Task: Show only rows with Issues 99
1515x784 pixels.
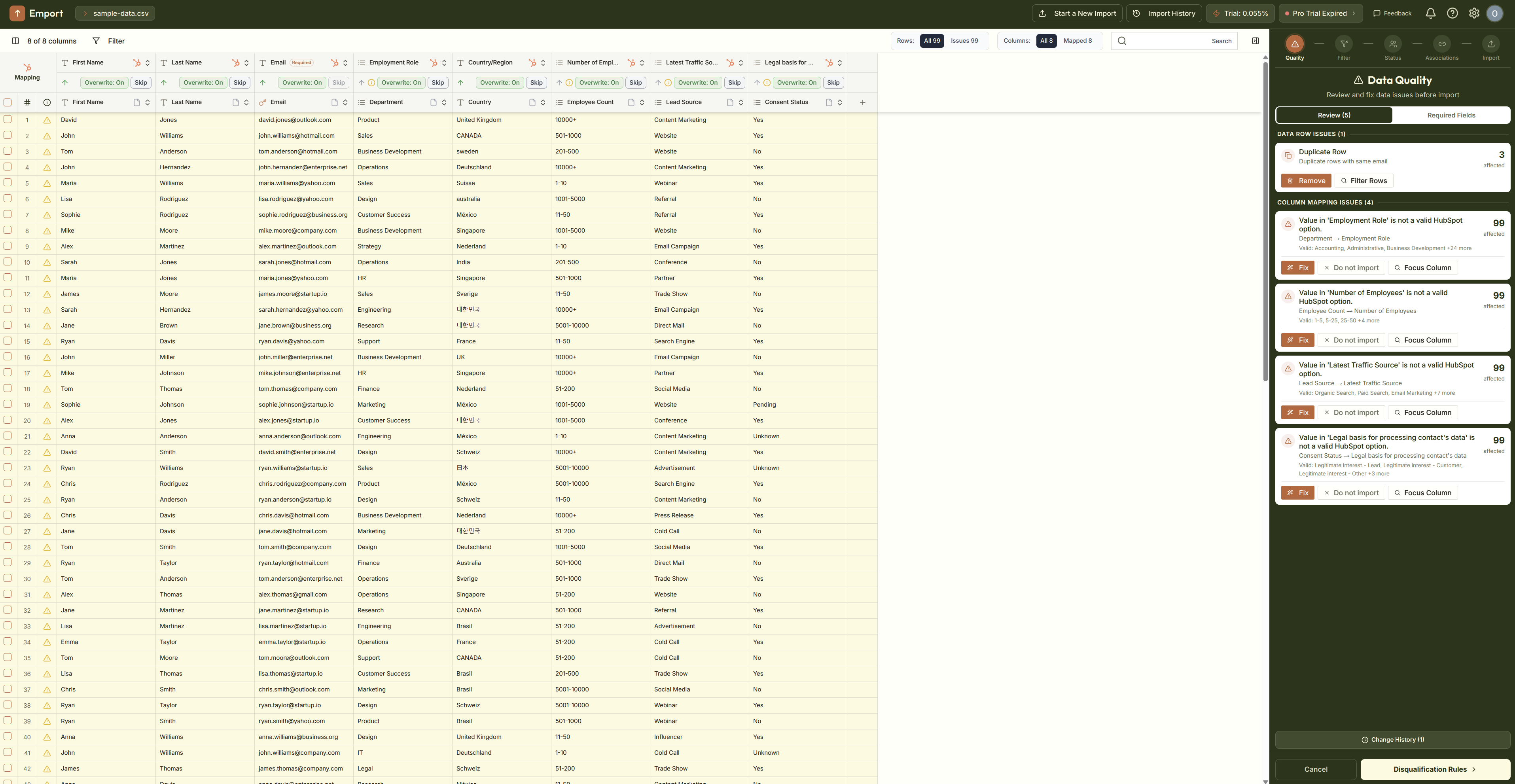Action: pyautogui.click(x=964, y=41)
